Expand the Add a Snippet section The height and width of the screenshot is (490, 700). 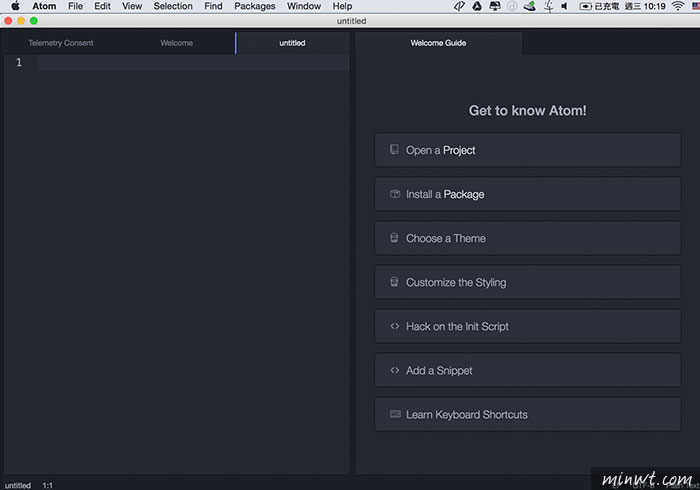[528, 370]
